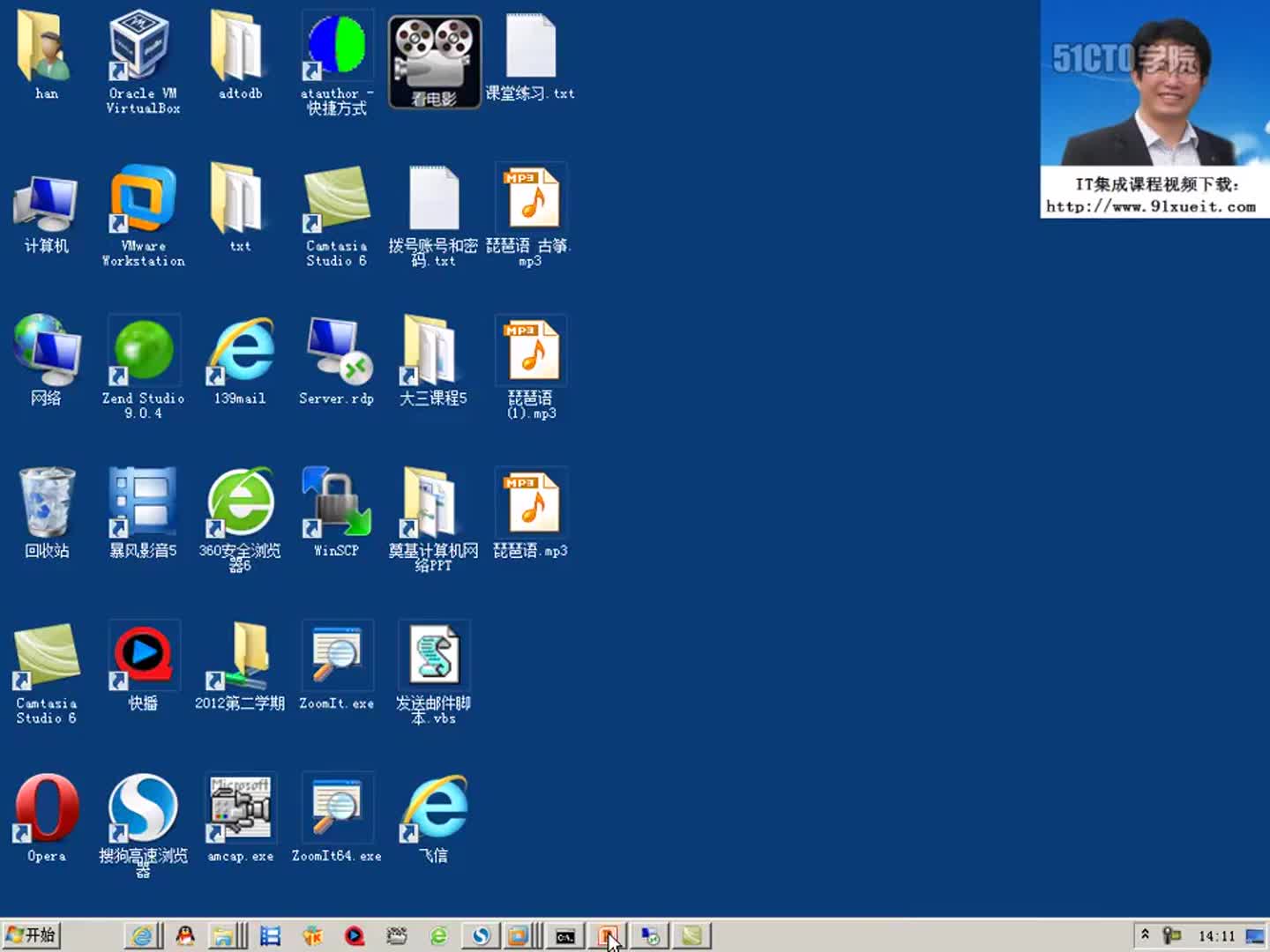Open the red-circle 快播 icon in taskbar
Image resolution: width=1270 pixels, height=952 pixels.
[355, 936]
